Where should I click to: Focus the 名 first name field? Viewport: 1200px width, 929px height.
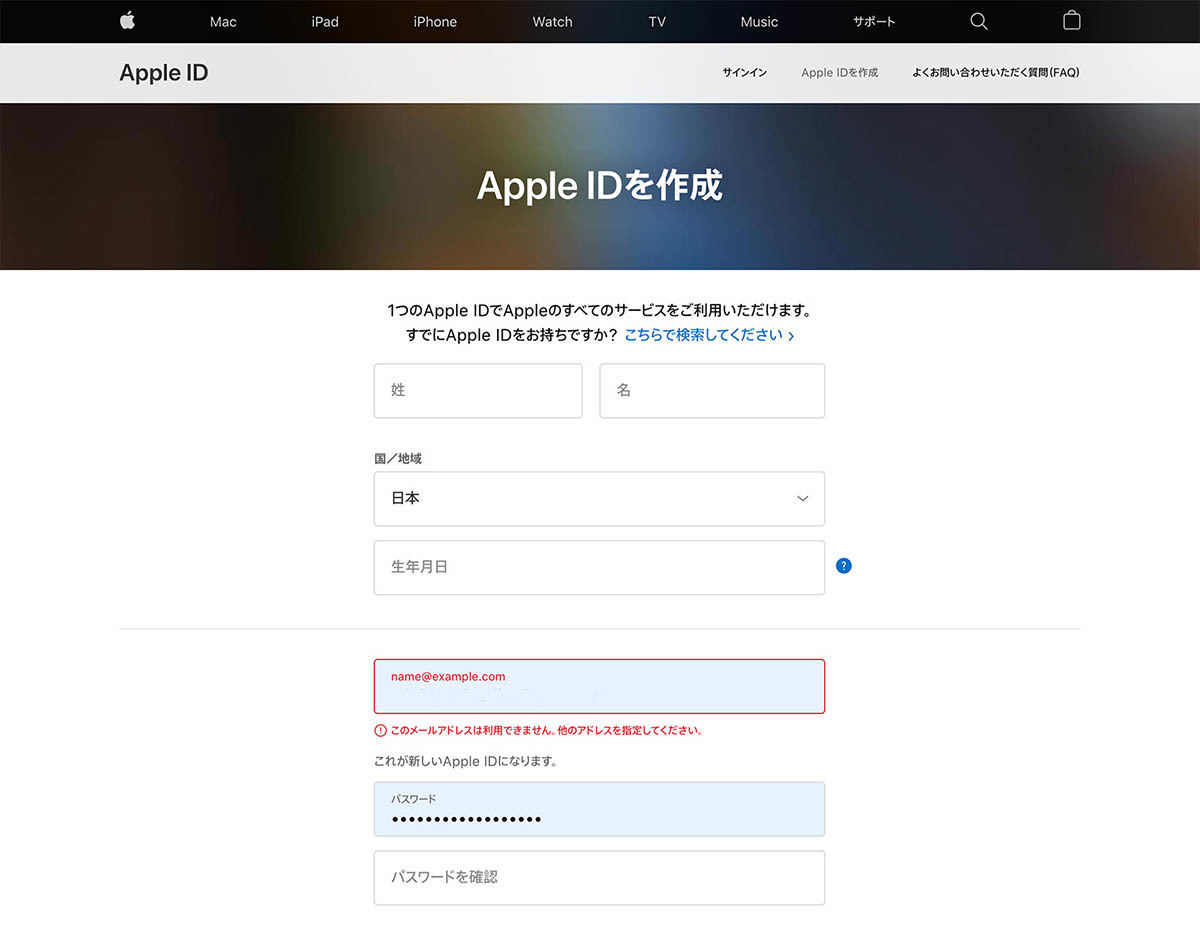pos(712,391)
